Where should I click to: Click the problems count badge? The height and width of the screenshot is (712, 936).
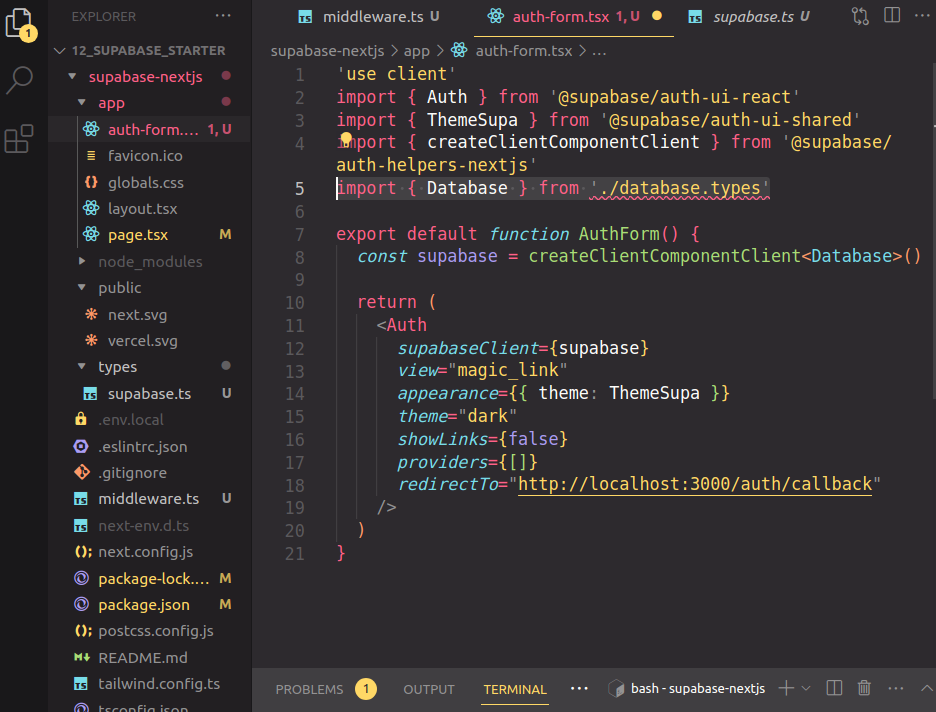365,689
